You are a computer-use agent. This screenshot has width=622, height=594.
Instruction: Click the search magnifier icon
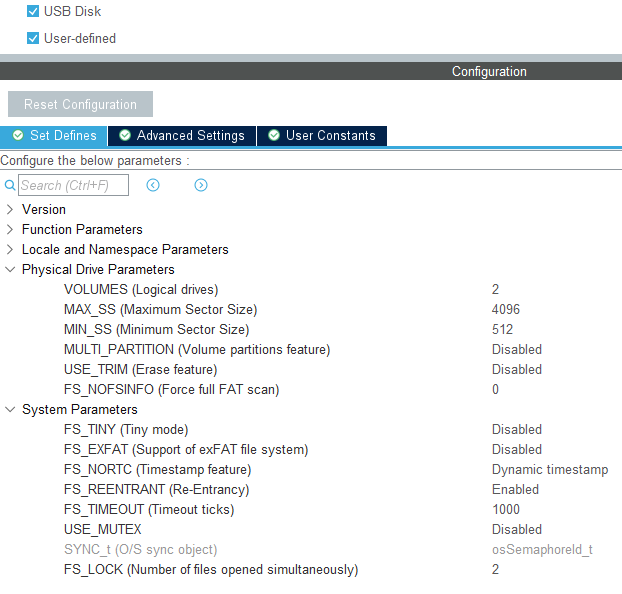[10, 185]
